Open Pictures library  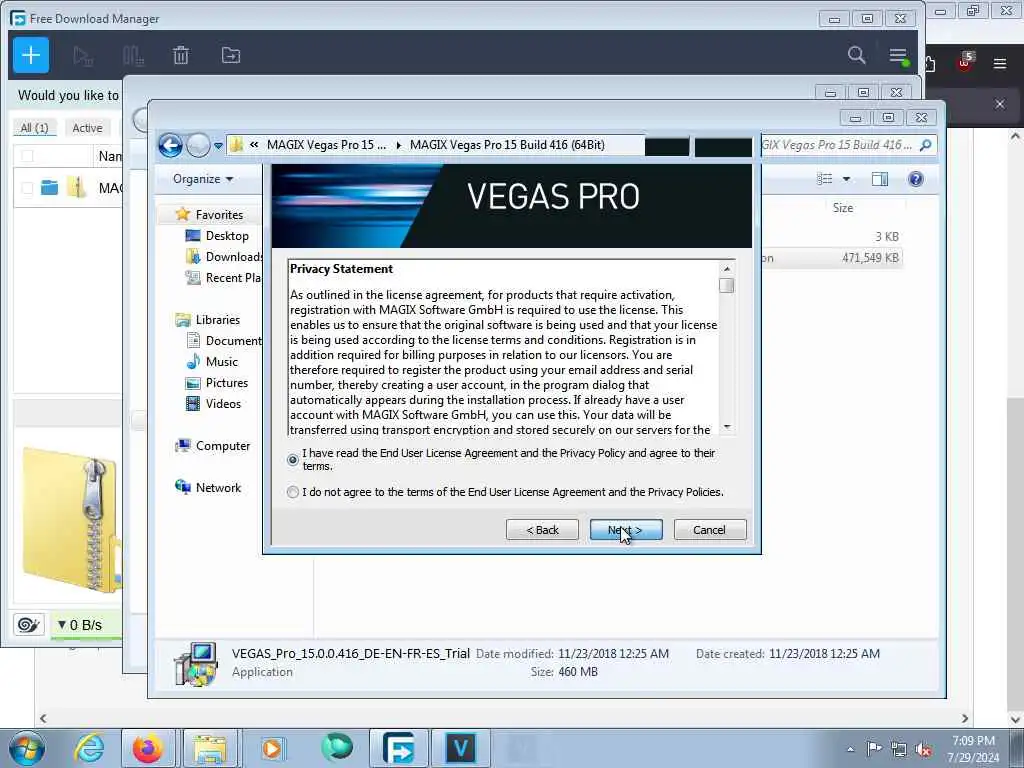pos(227,383)
